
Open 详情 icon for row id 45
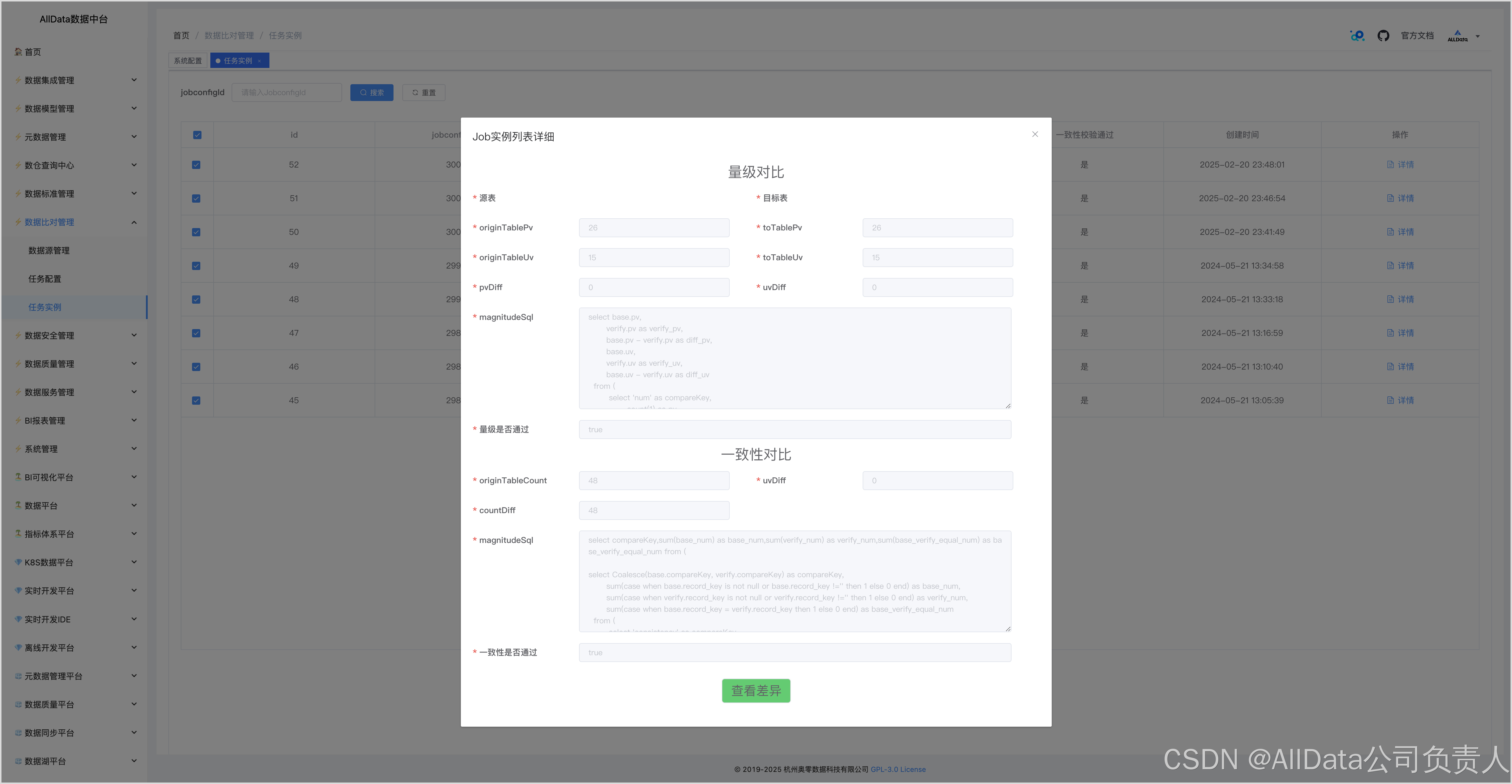pos(1390,400)
